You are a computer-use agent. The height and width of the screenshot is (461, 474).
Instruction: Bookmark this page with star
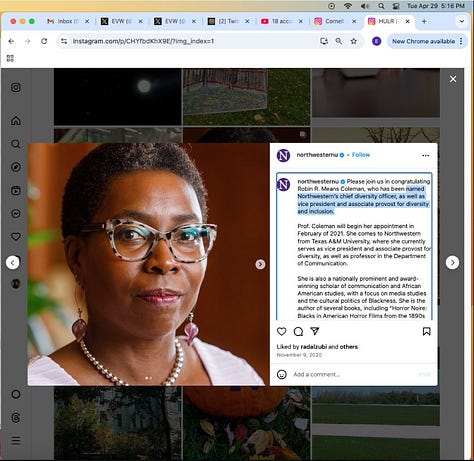(354, 41)
